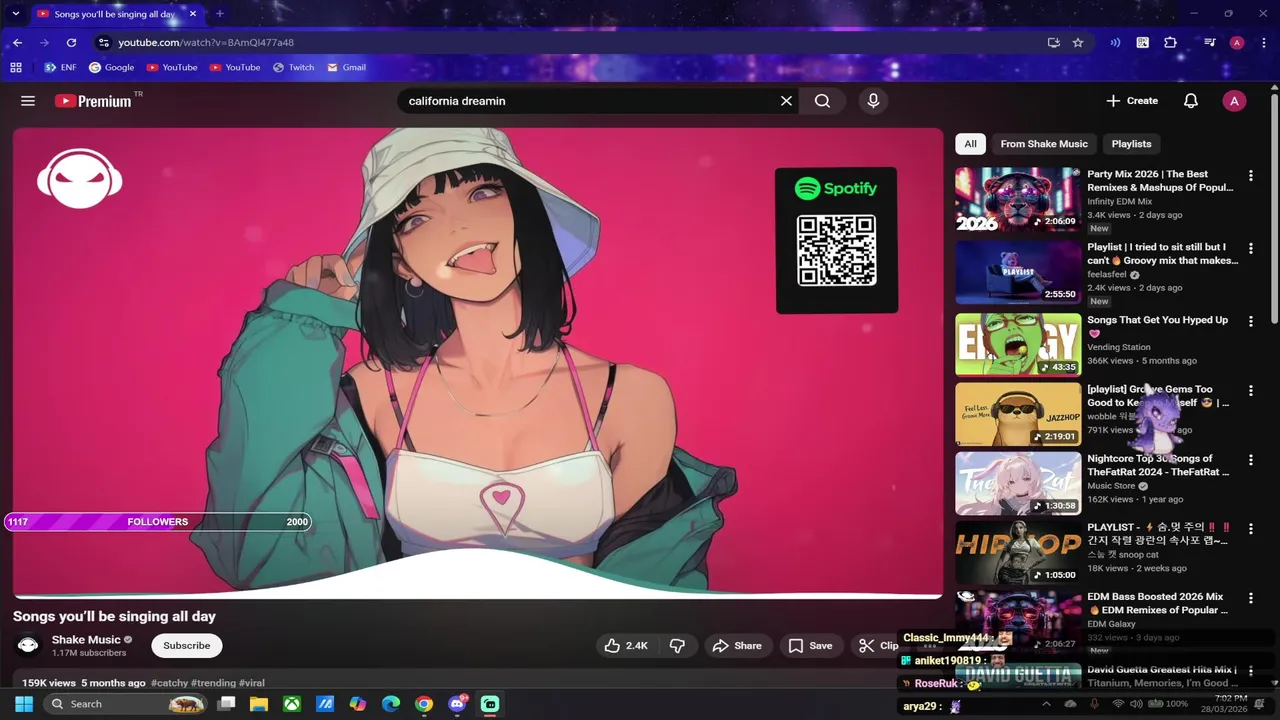The height and width of the screenshot is (720, 1280).
Task: Open snoop cat hip hop playlist thumbnail
Action: pos(1018,552)
